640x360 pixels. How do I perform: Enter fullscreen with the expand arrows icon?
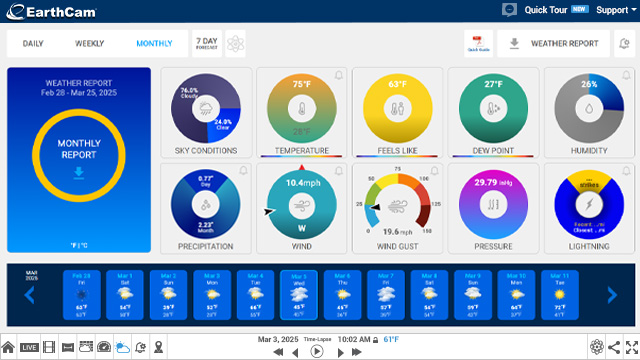click(x=632, y=347)
